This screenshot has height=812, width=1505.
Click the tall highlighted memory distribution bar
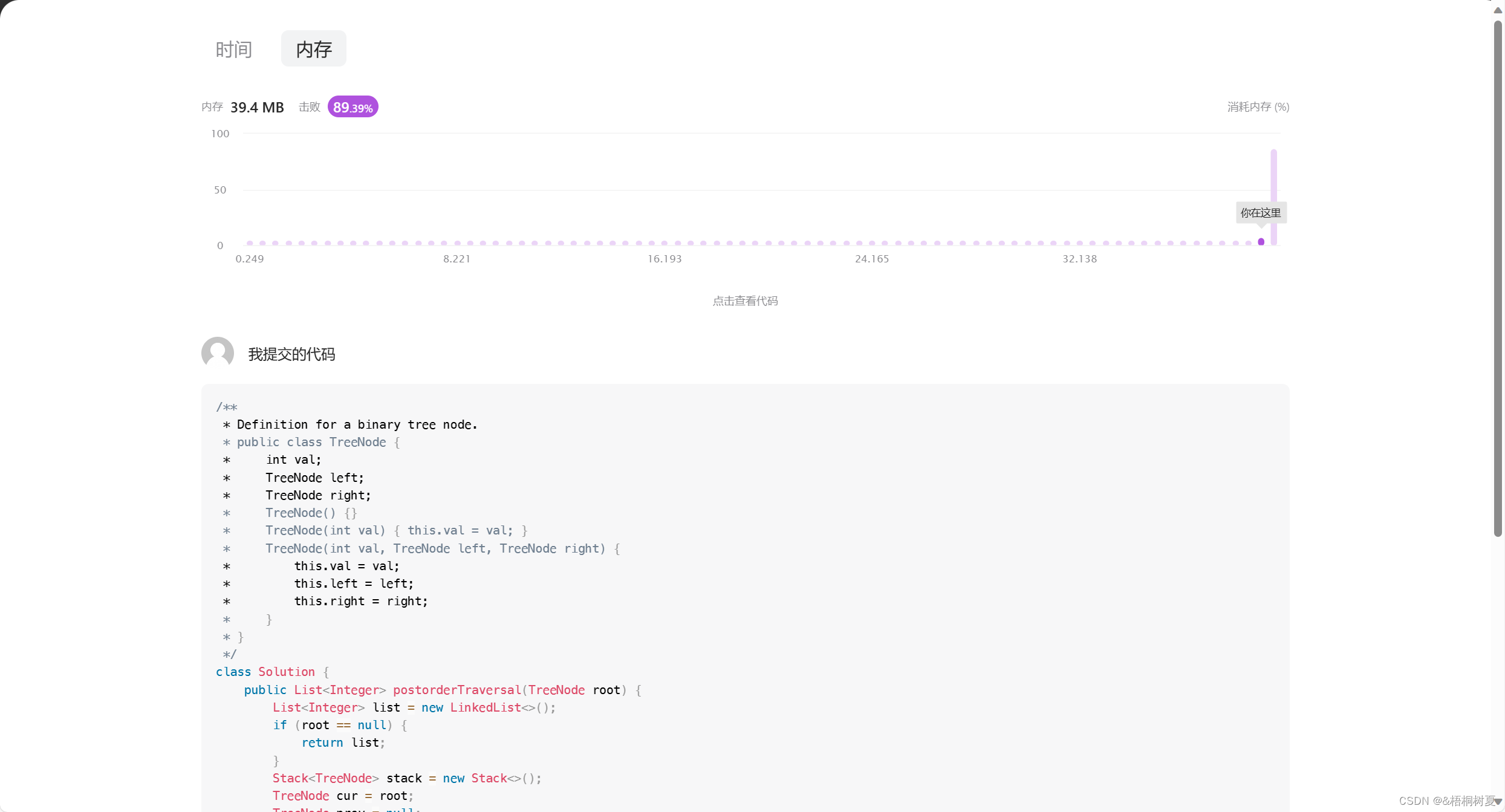(1273, 197)
